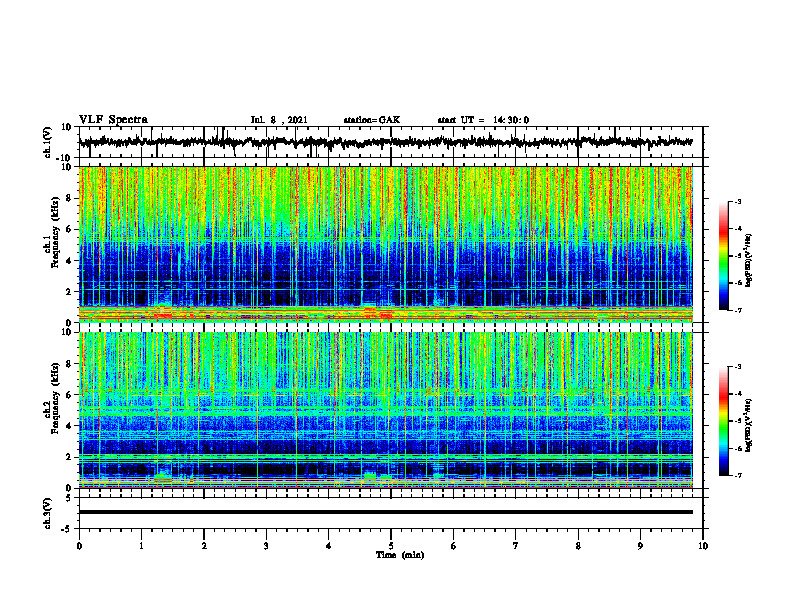Select the date "Jul 8, 2021" in the header
Image resolution: width=792 pixels, height=612 pixels.
pyautogui.click(x=279, y=120)
